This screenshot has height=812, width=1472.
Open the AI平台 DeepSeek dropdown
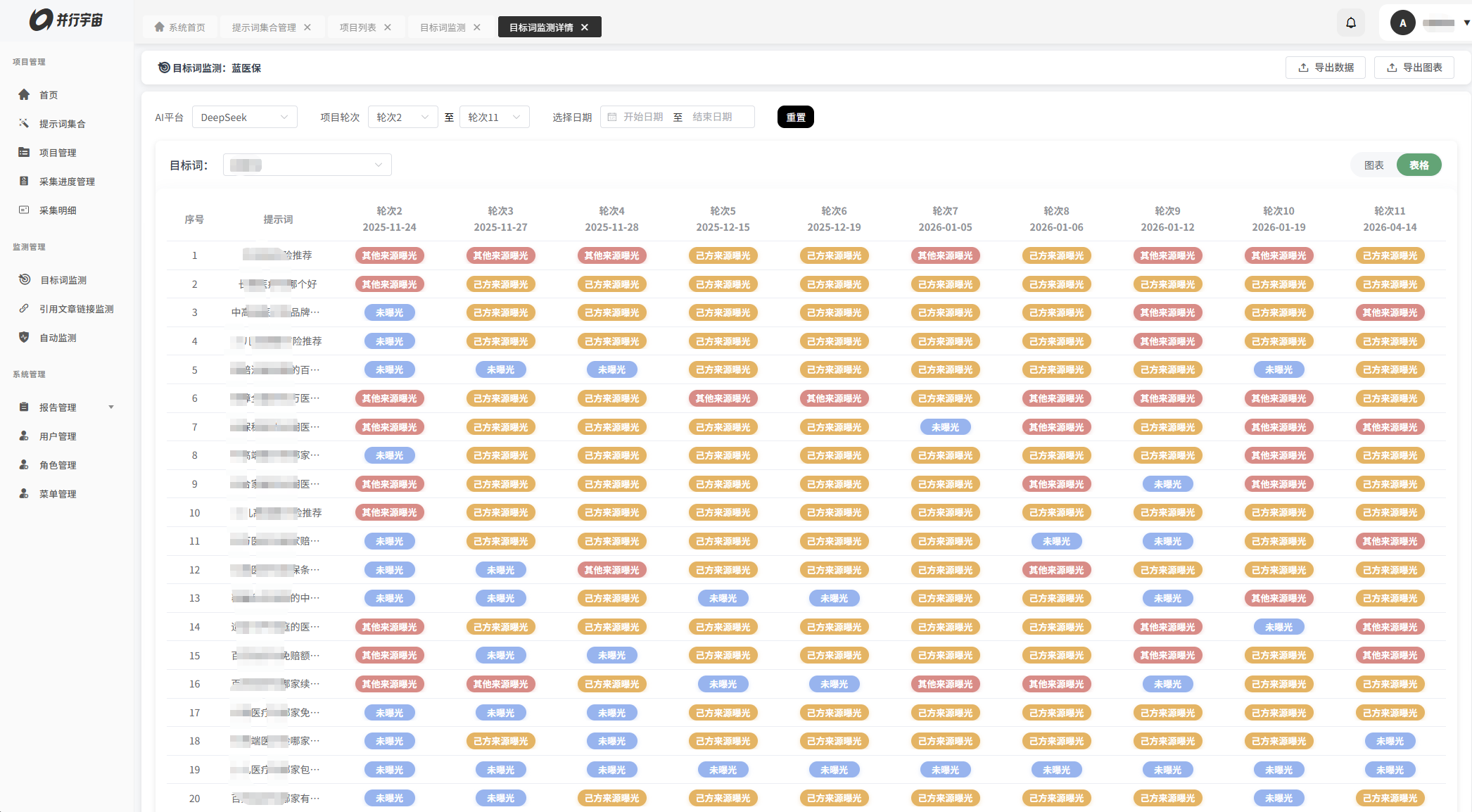(244, 118)
